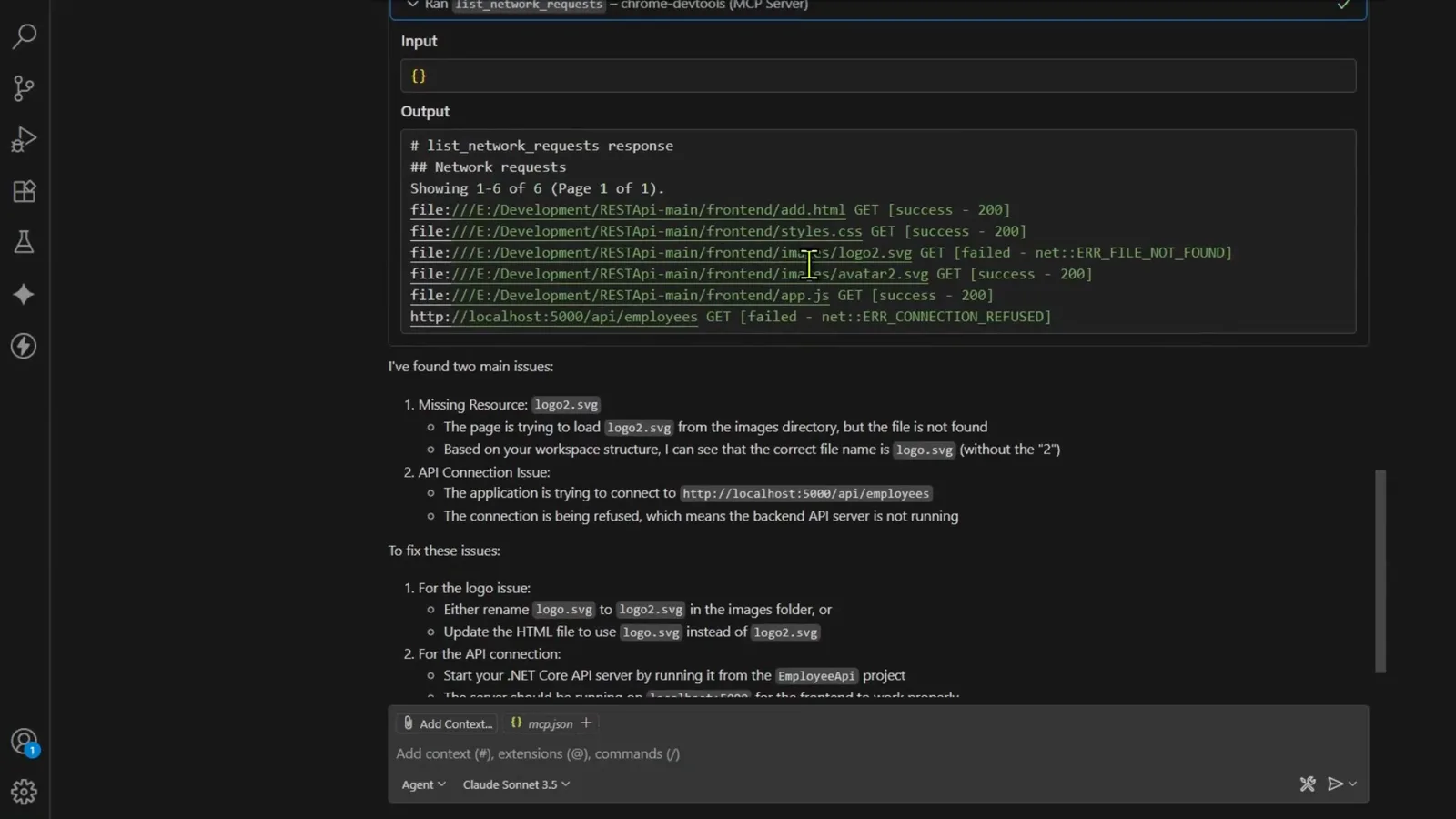Click the '# list_network_requests response' line
This screenshot has width=1456, height=819.
541,146
